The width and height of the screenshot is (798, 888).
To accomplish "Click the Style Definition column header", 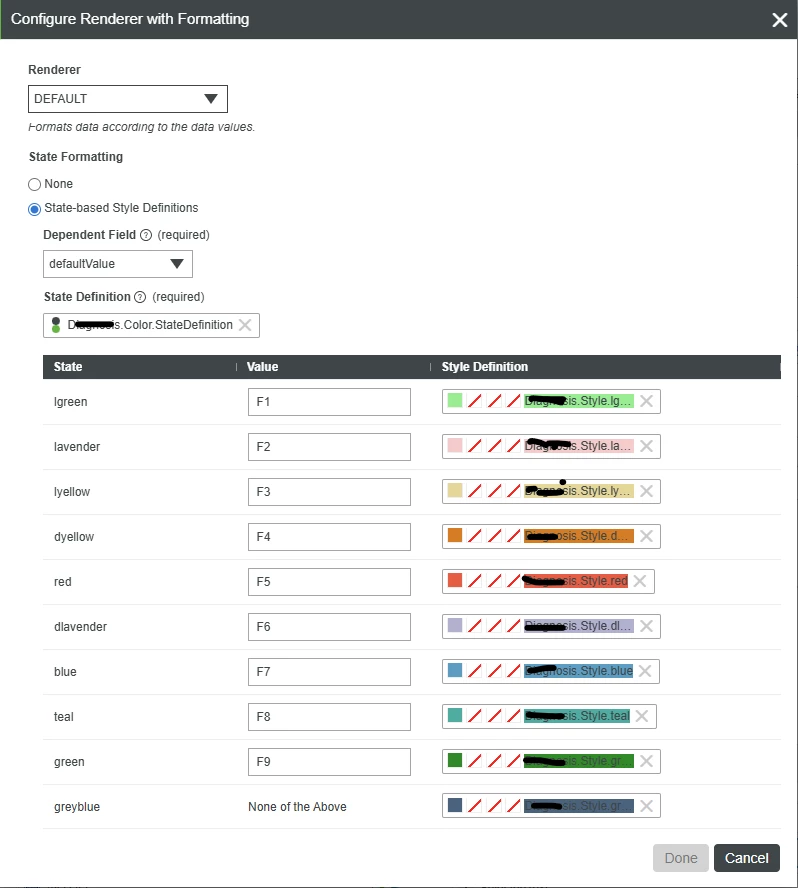I will point(606,367).
